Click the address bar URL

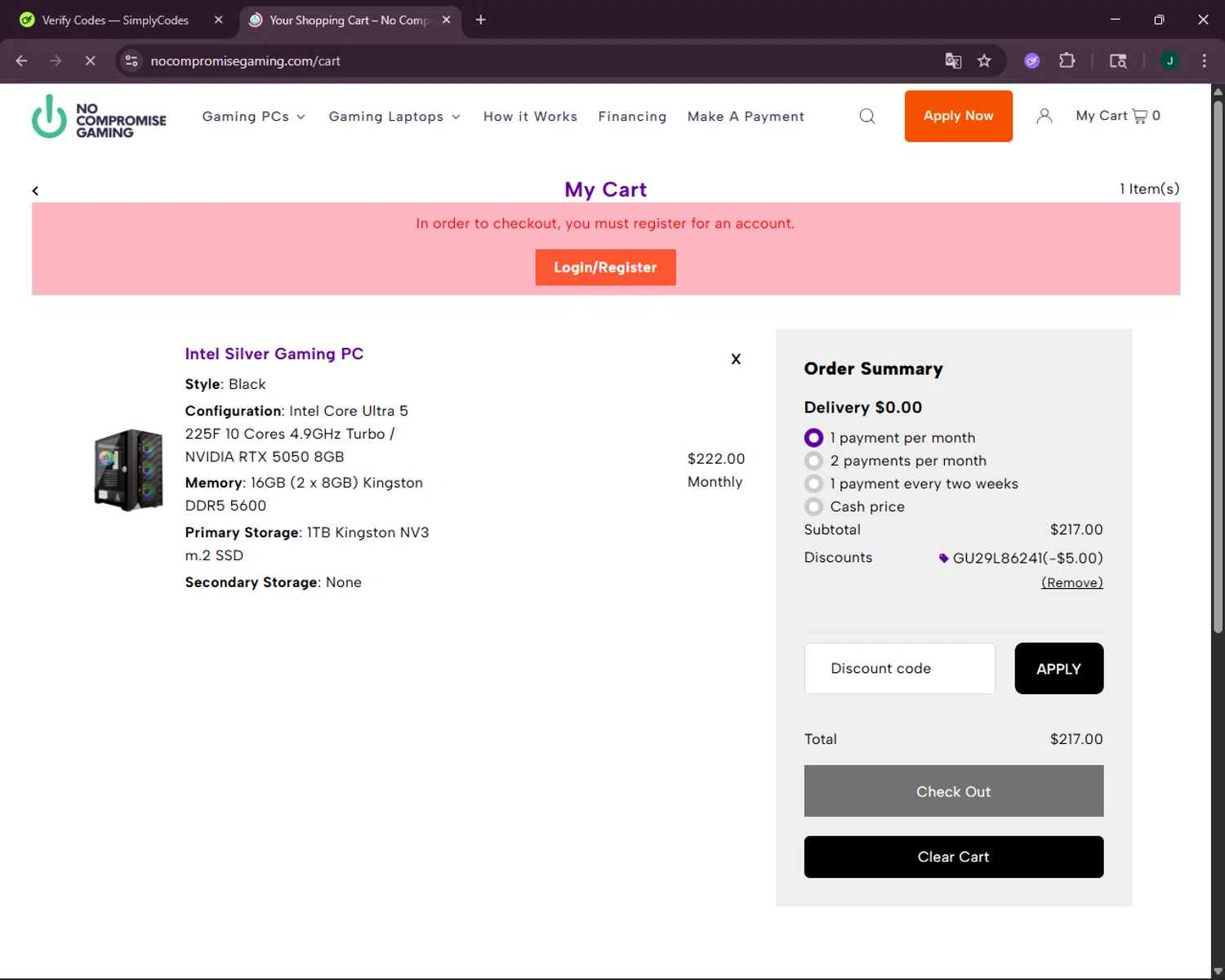coord(245,60)
